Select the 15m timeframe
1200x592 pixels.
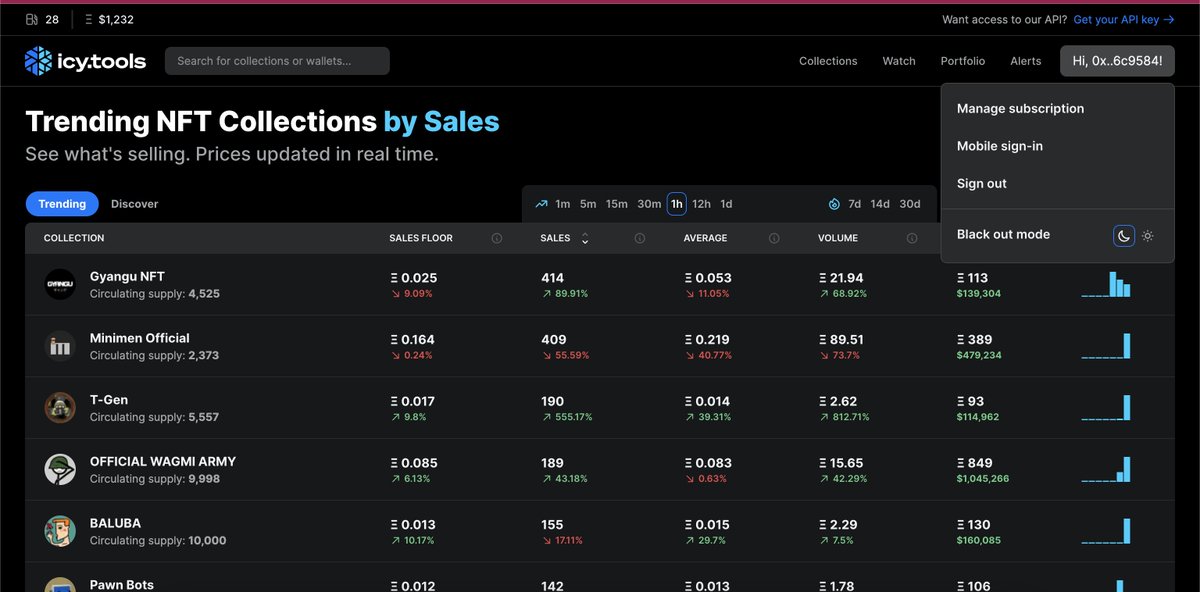click(x=617, y=204)
